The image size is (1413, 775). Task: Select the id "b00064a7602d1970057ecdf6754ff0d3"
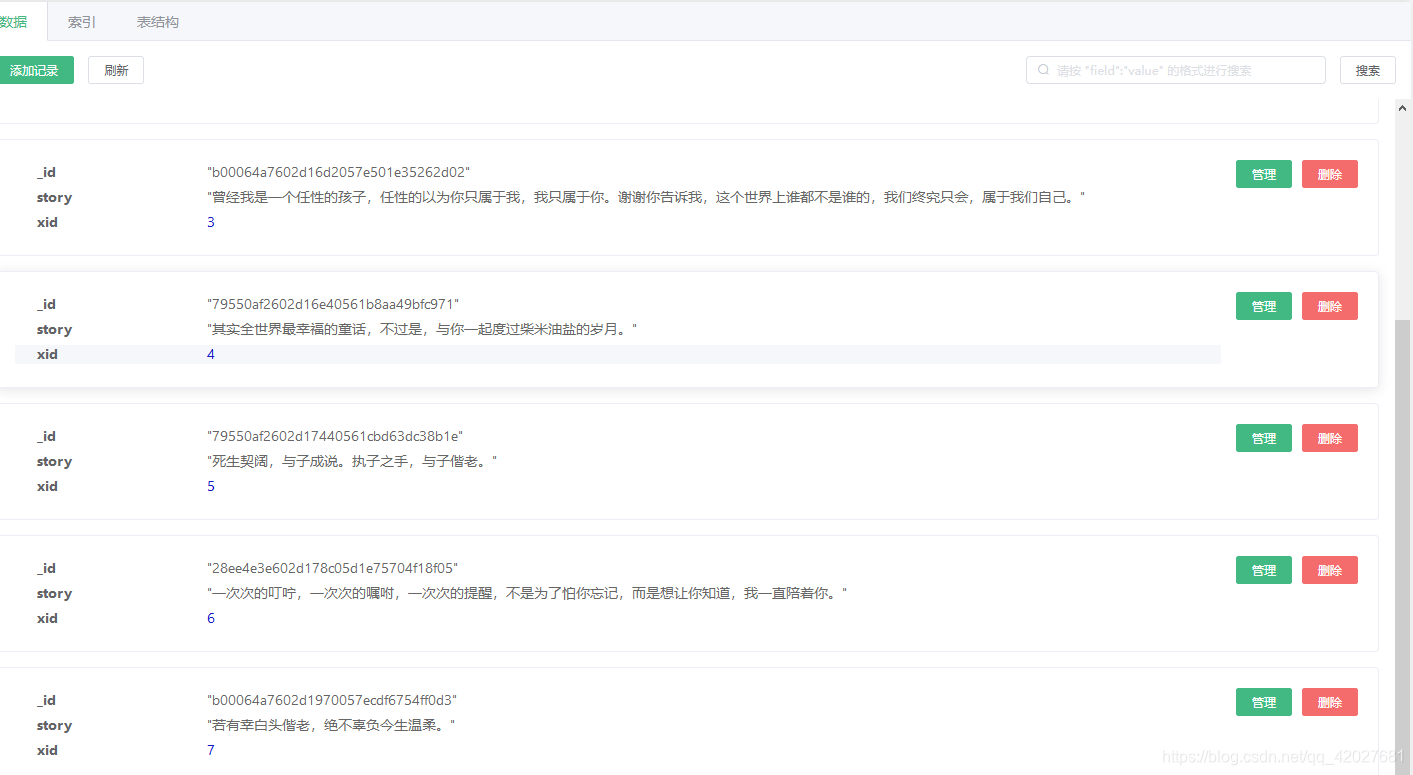point(332,700)
